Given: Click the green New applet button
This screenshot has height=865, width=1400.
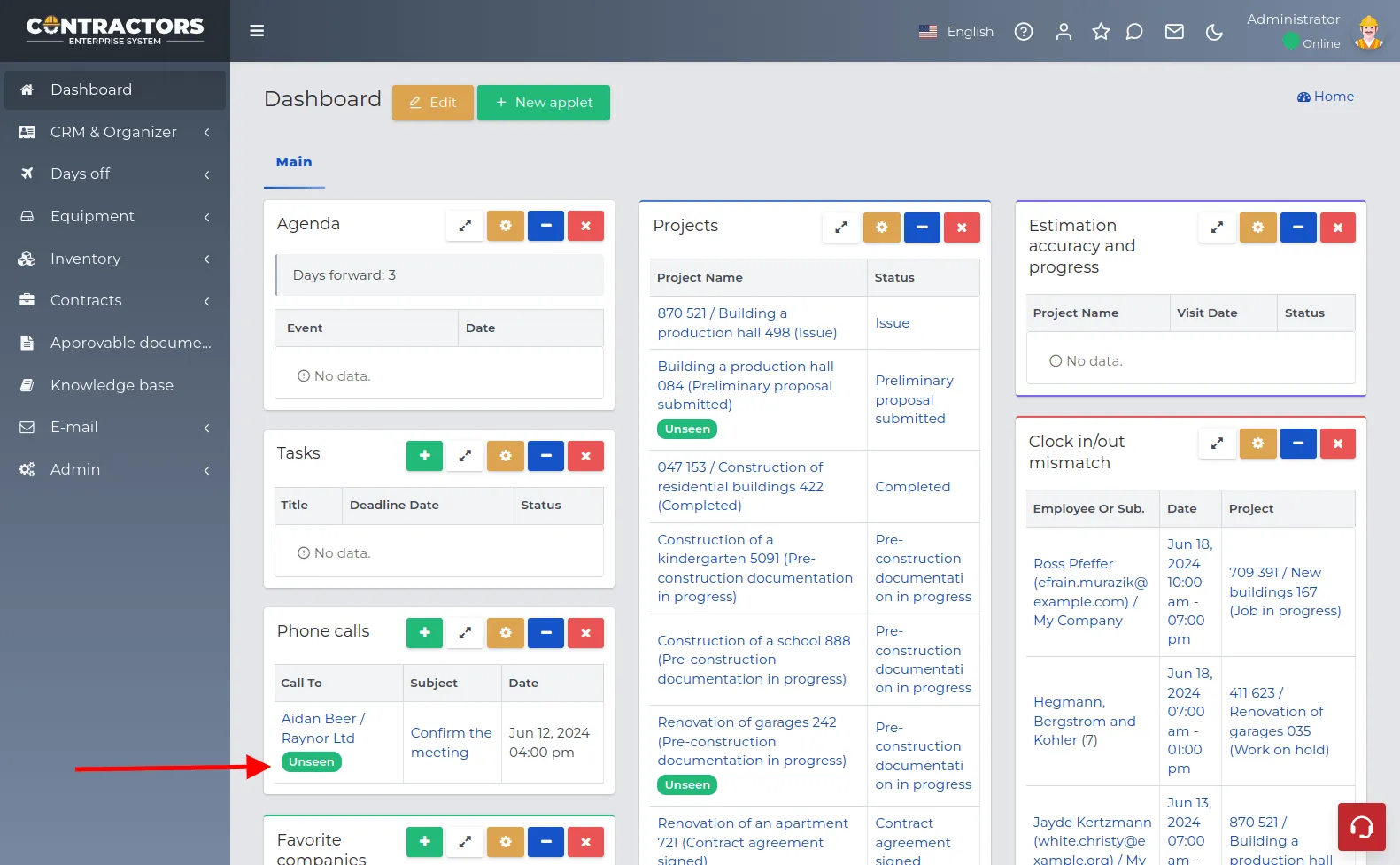Looking at the screenshot, I should pyautogui.click(x=544, y=103).
